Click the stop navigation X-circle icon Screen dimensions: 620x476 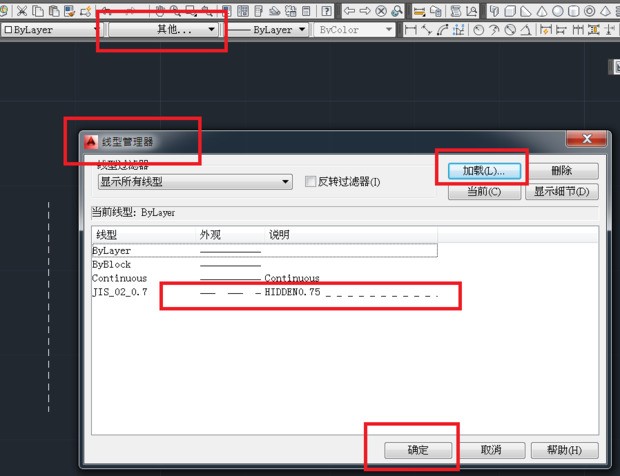(x=381, y=11)
